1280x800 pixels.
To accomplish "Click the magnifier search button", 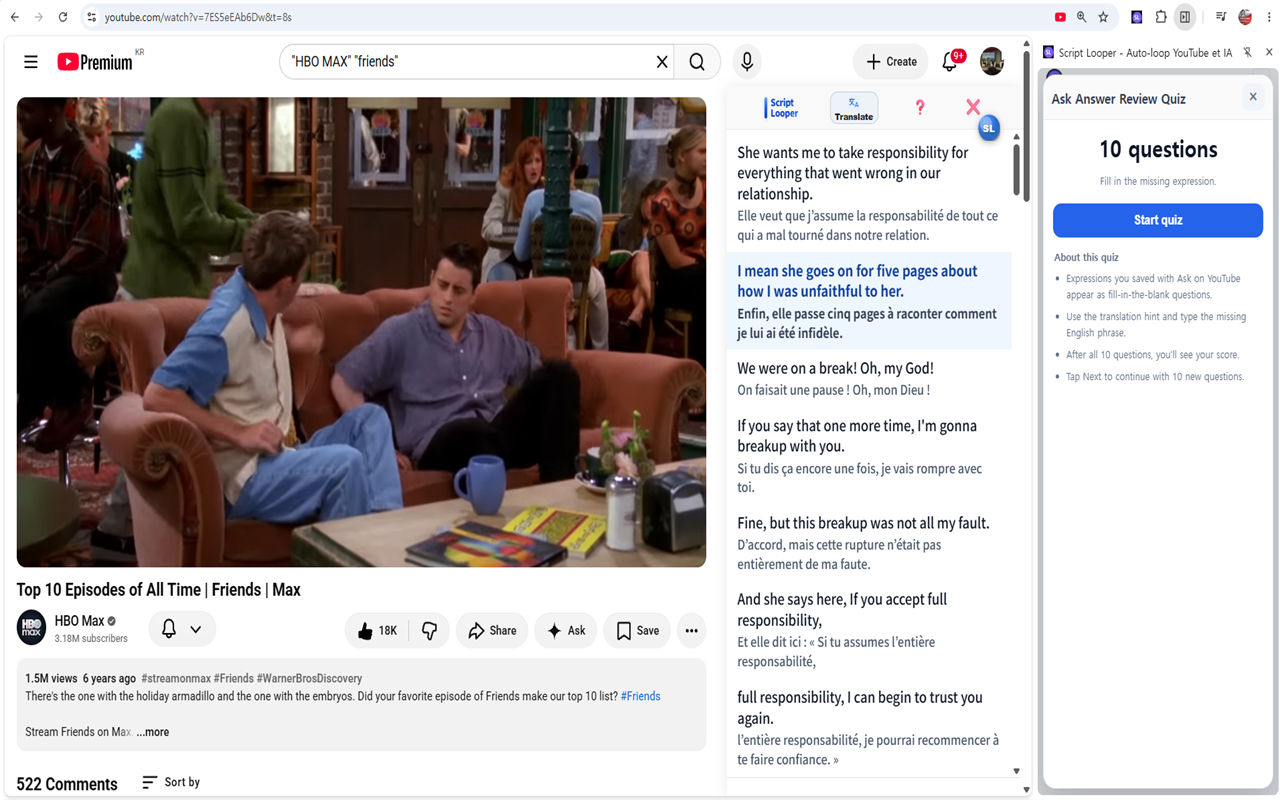I will (x=697, y=62).
